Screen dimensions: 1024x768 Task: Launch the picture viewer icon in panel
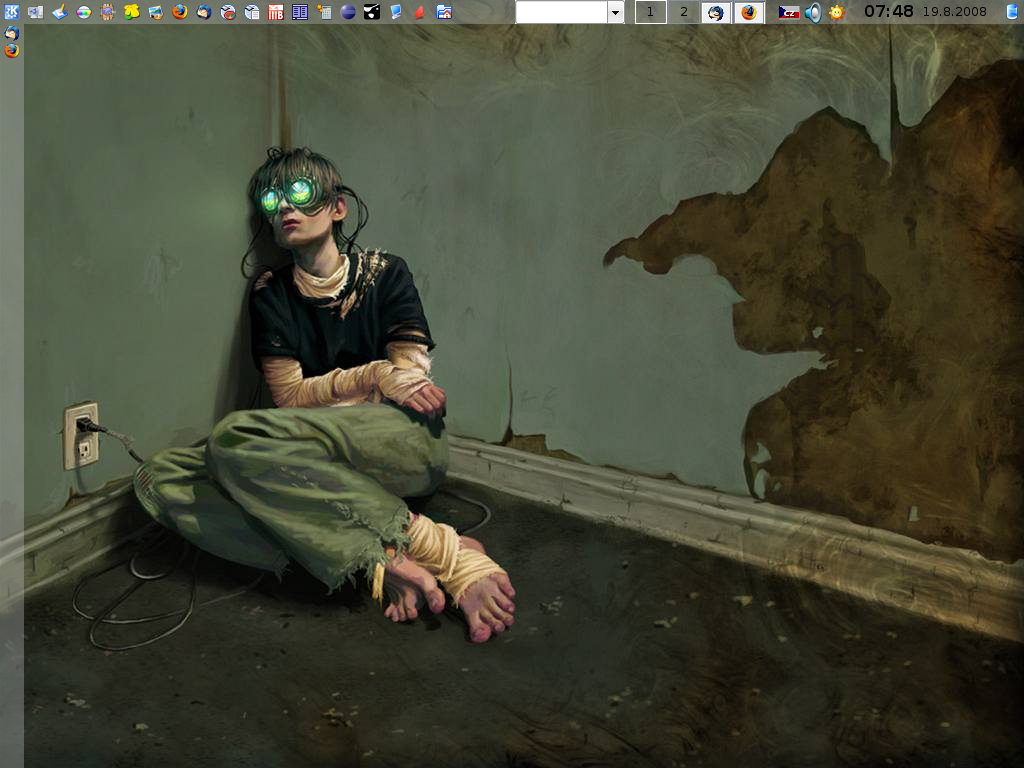(156, 12)
